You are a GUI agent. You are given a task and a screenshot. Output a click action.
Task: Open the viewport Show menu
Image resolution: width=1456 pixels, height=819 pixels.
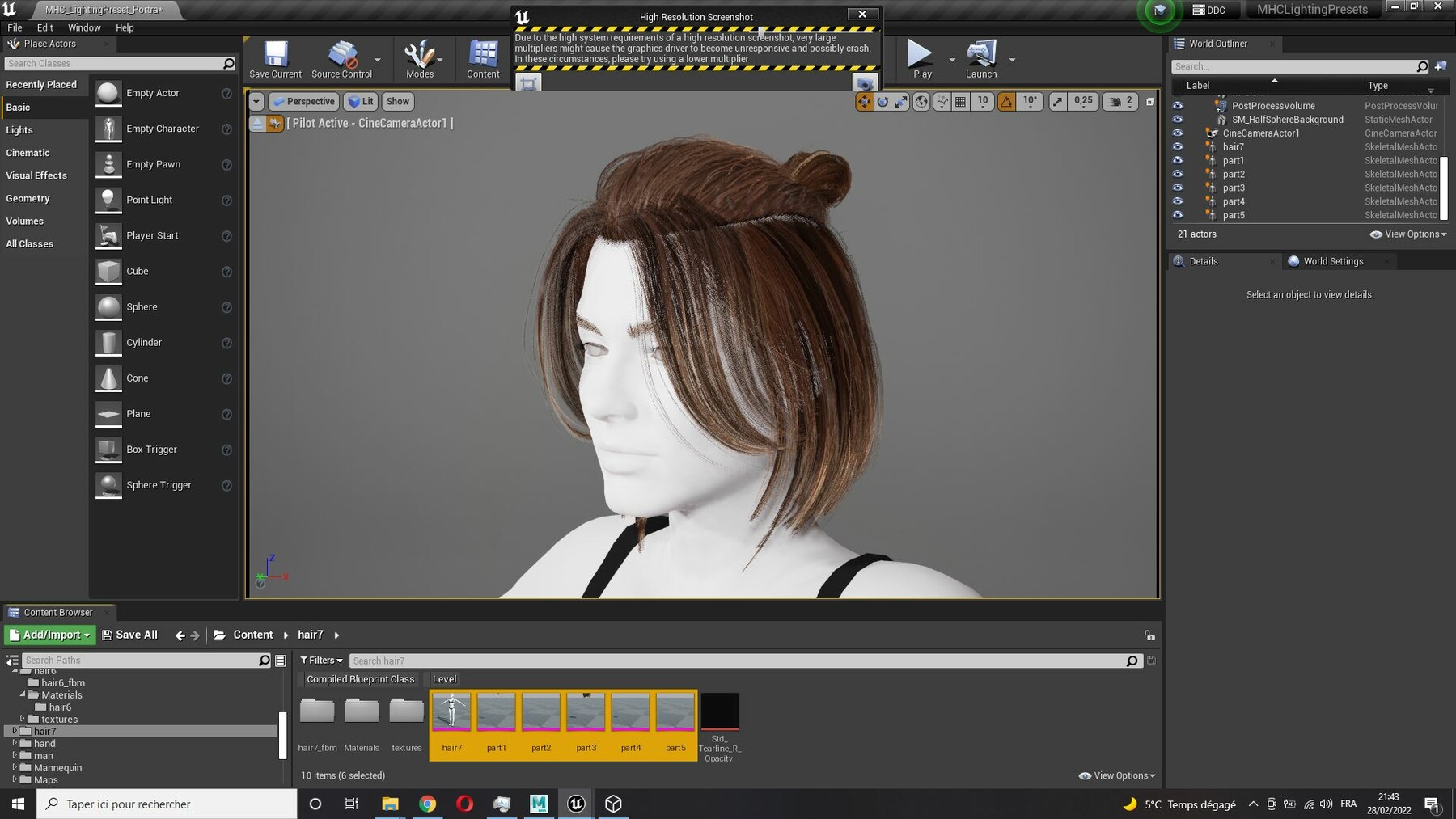click(x=397, y=101)
